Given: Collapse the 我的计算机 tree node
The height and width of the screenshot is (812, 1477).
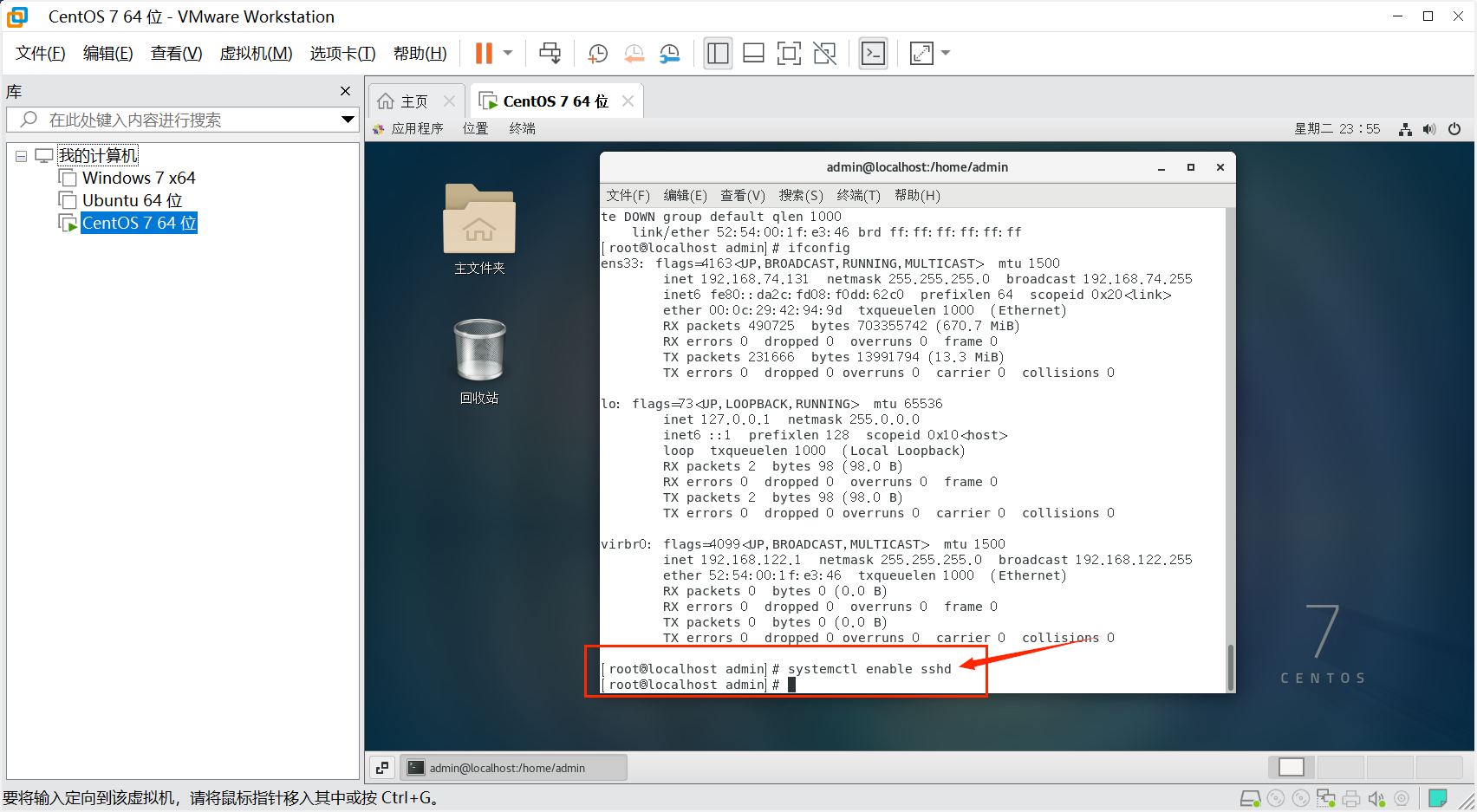Looking at the screenshot, I should coord(21,157).
